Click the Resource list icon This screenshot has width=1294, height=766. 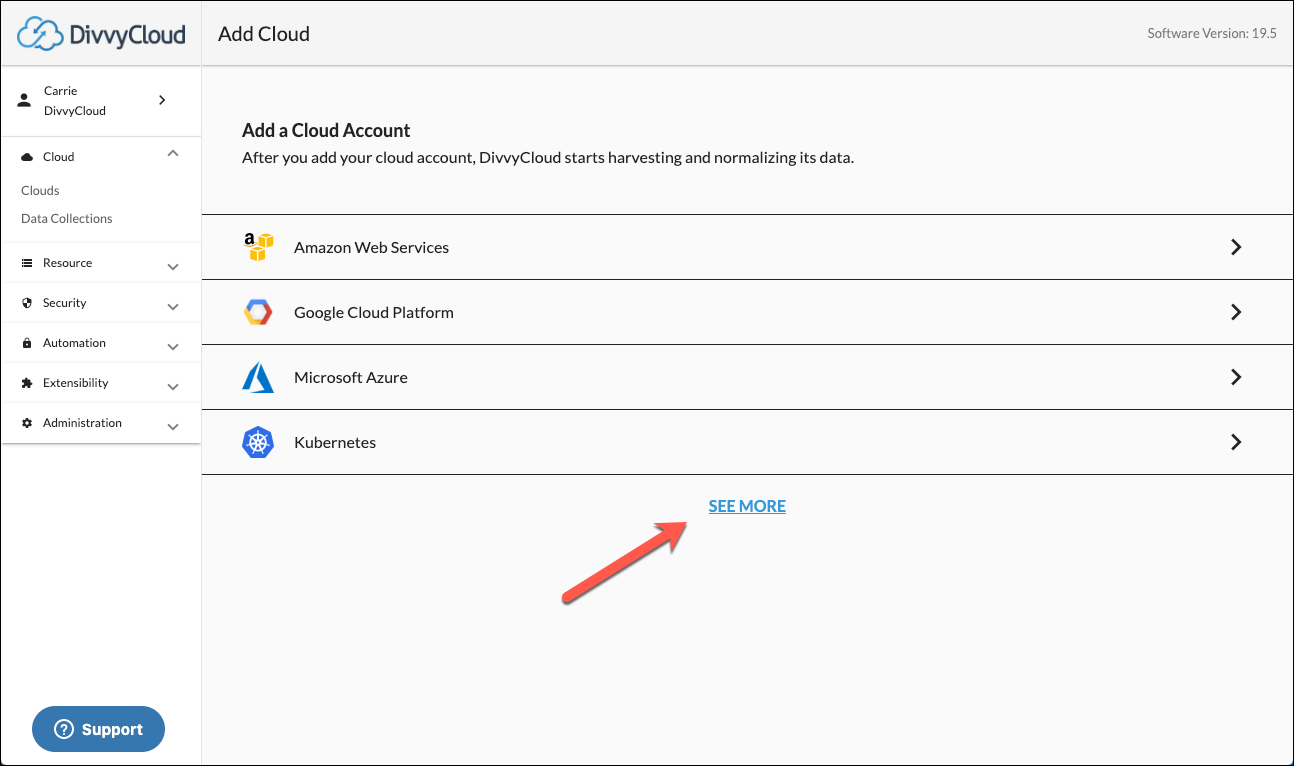(27, 263)
